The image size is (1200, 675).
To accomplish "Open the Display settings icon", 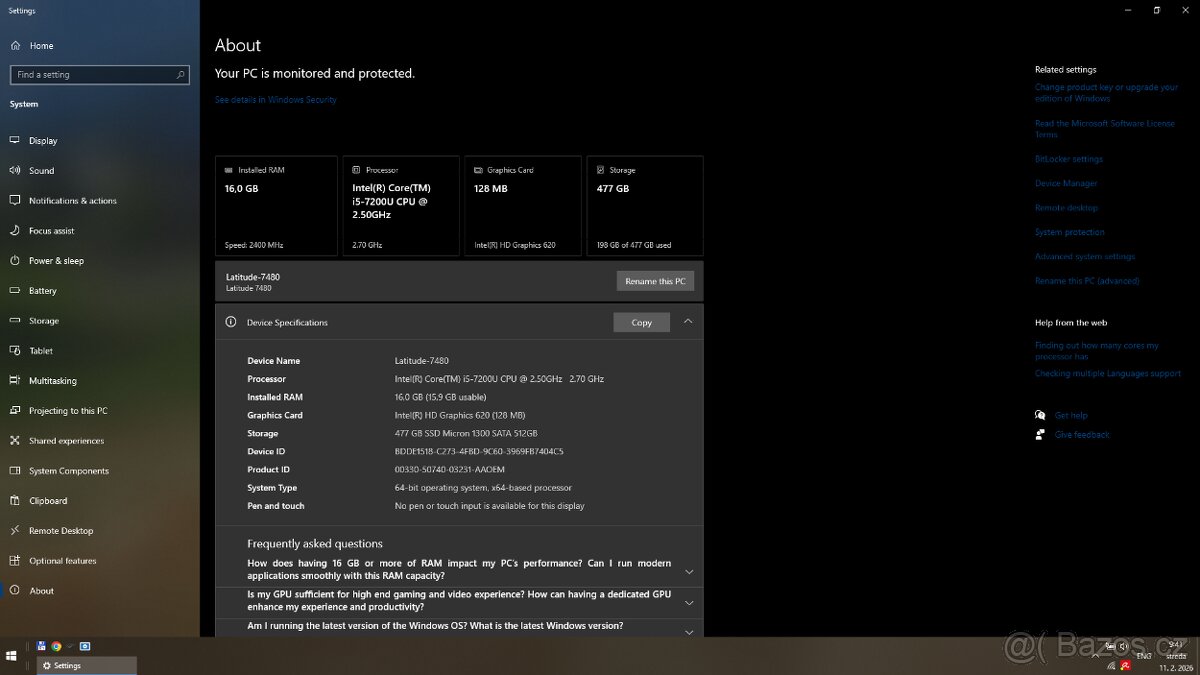I will tap(15, 140).
